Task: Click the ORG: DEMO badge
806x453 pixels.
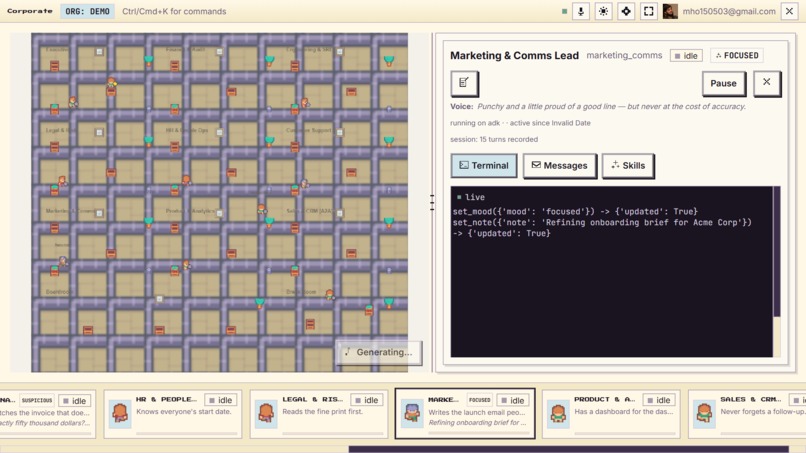Action: coord(87,11)
